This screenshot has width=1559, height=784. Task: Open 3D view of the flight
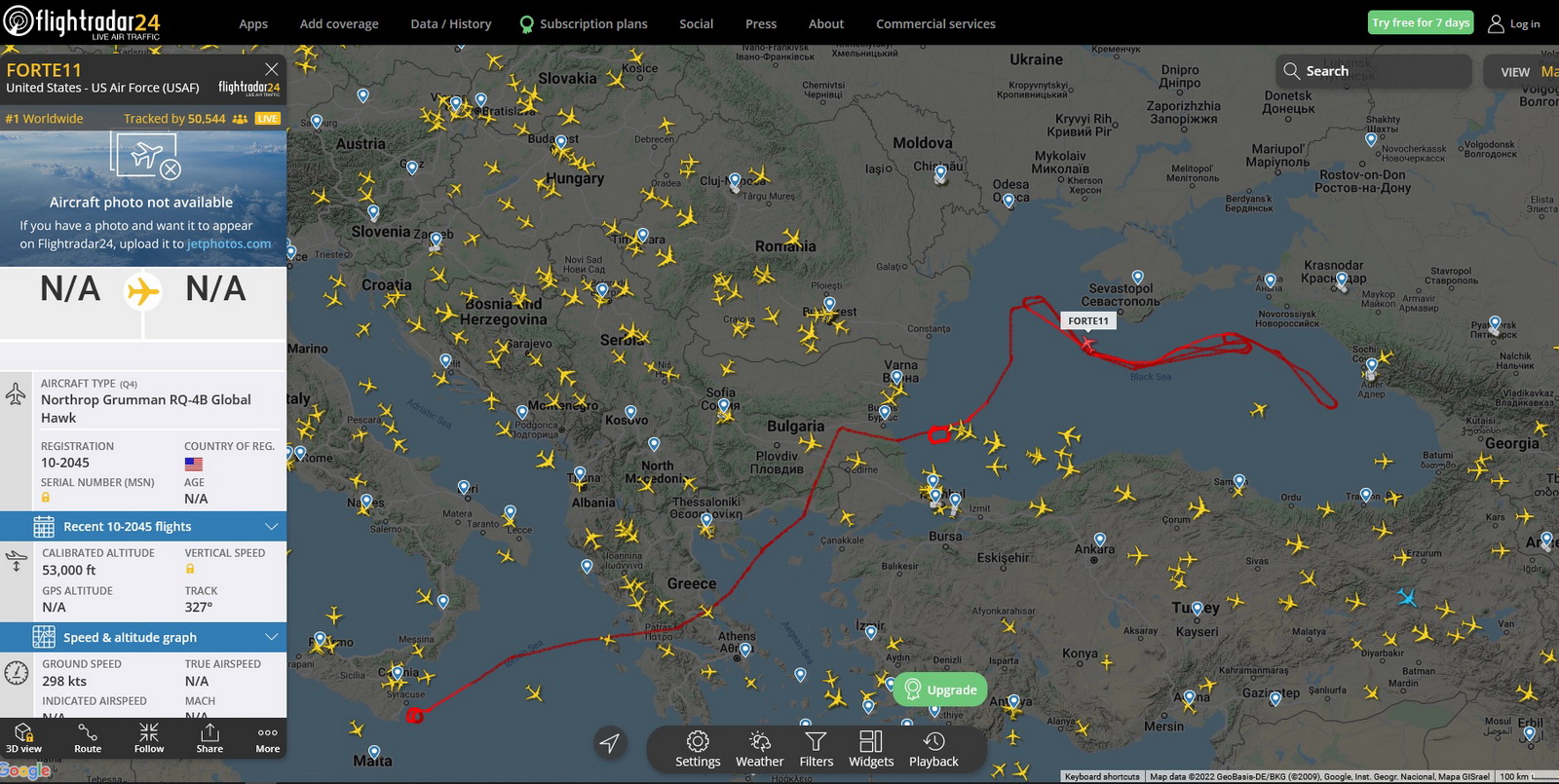pyautogui.click(x=24, y=738)
